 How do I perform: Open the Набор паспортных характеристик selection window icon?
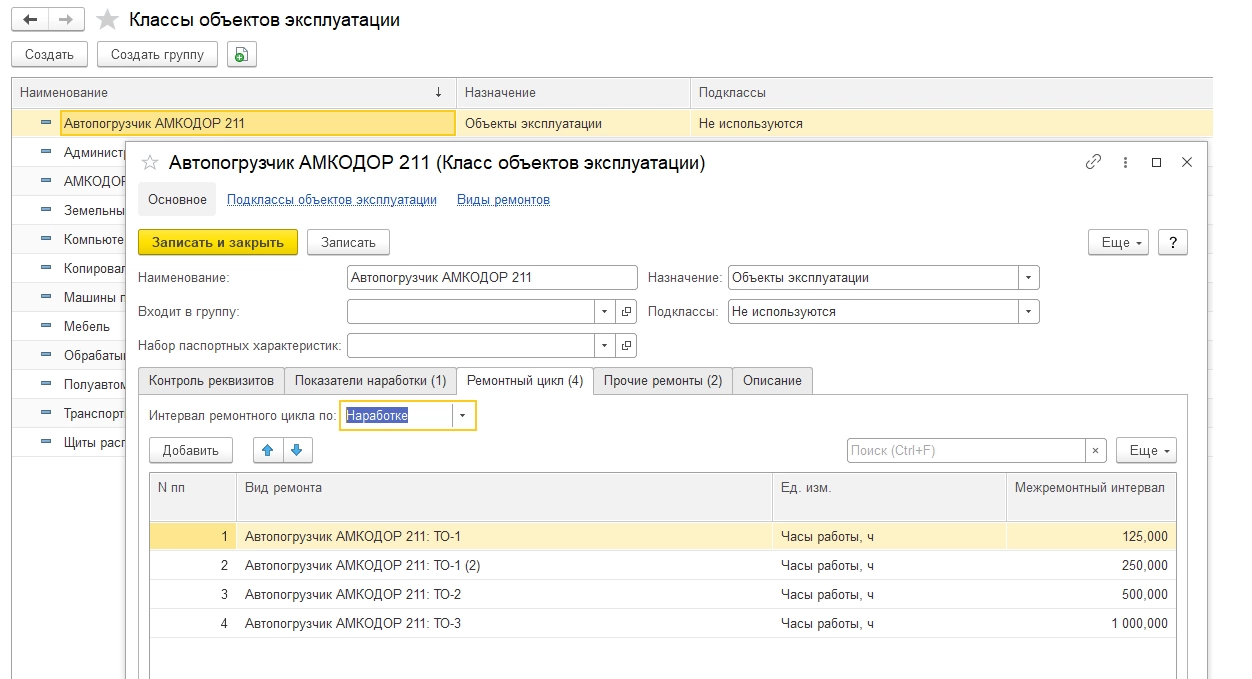click(626, 346)
